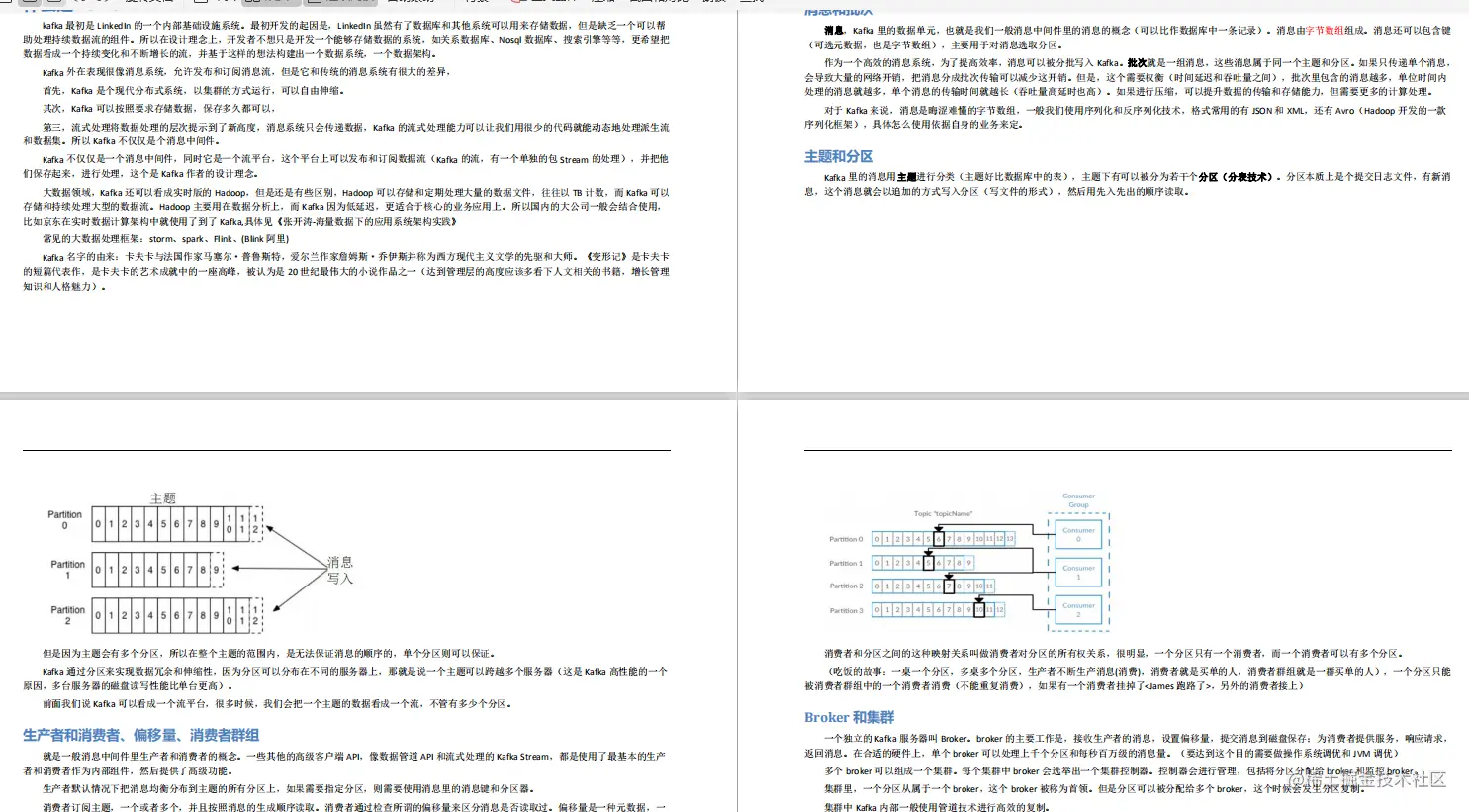Select the two-page layout icon in the toolbar
The width and height of the screenshot is (1469, 812).
click(251, 4)
